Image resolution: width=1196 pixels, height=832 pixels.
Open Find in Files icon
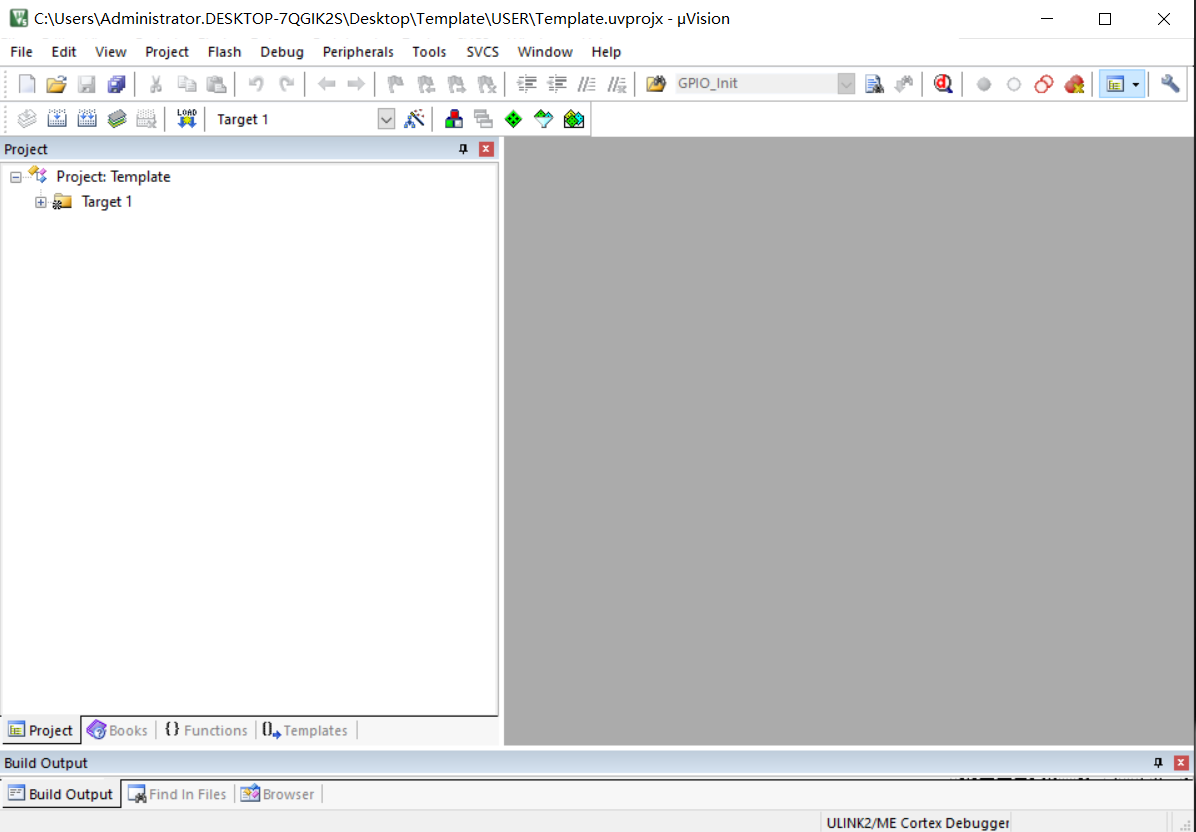[655, 84]
